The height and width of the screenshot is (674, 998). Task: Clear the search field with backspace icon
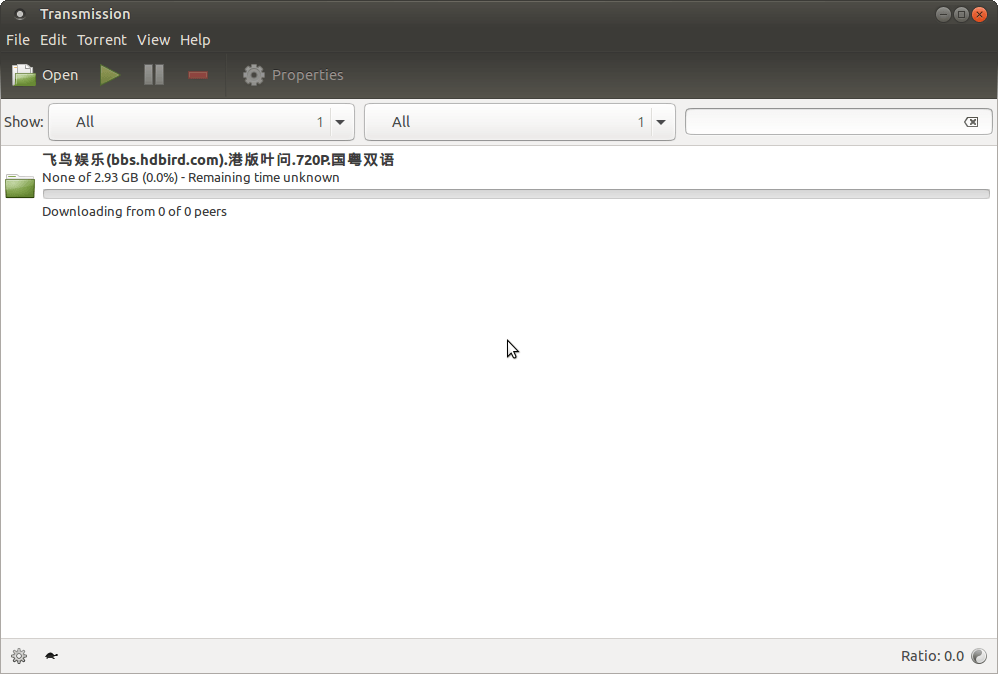click(971, 122)
